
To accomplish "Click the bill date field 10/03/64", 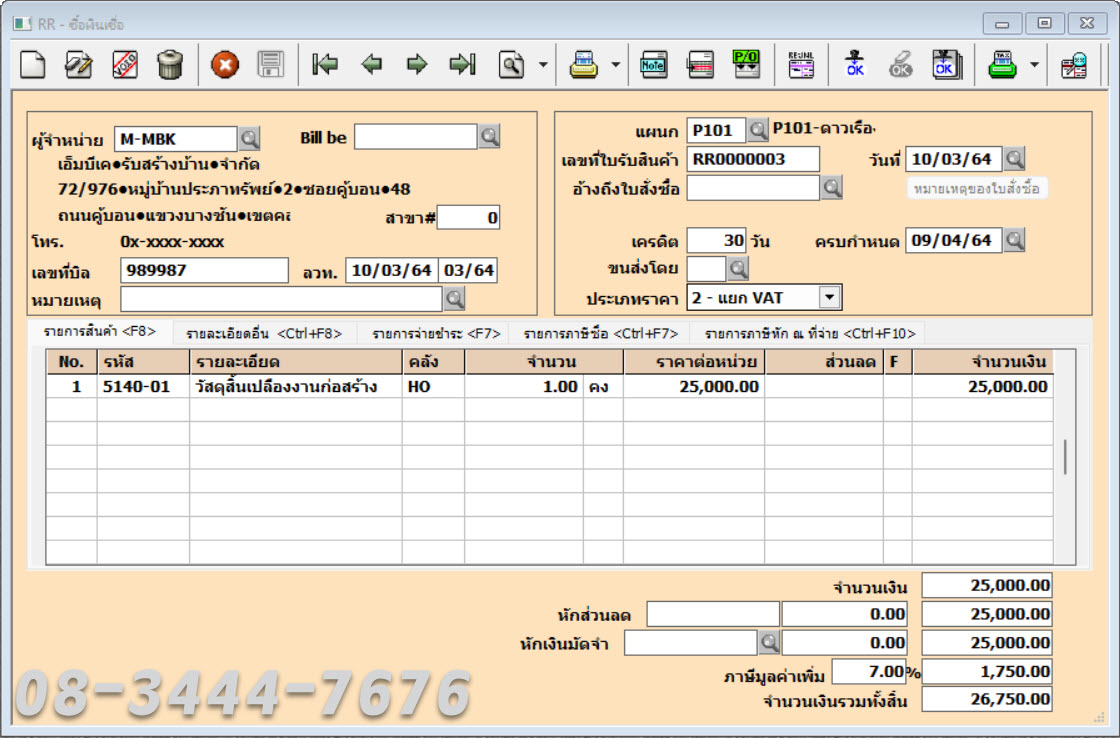I will pos(391,271).
